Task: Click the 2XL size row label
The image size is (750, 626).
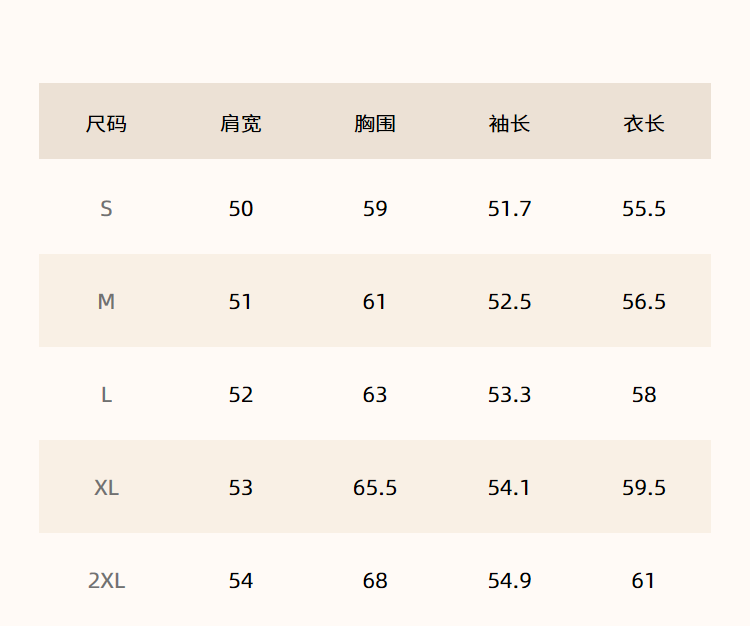Action: click(x=106, y=581)
